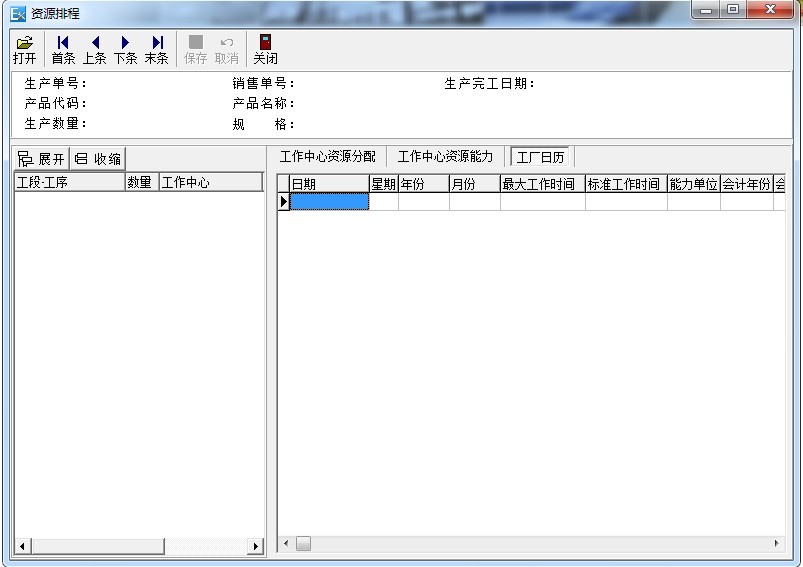Click the 产品代码 label

click(x=55, y=103)
